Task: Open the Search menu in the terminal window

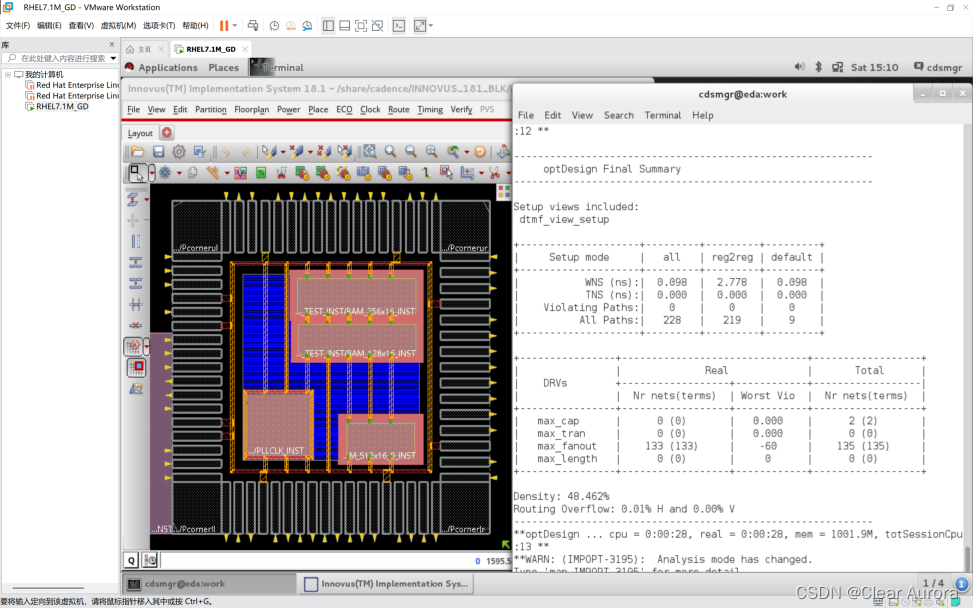Action: pos(619,115)
